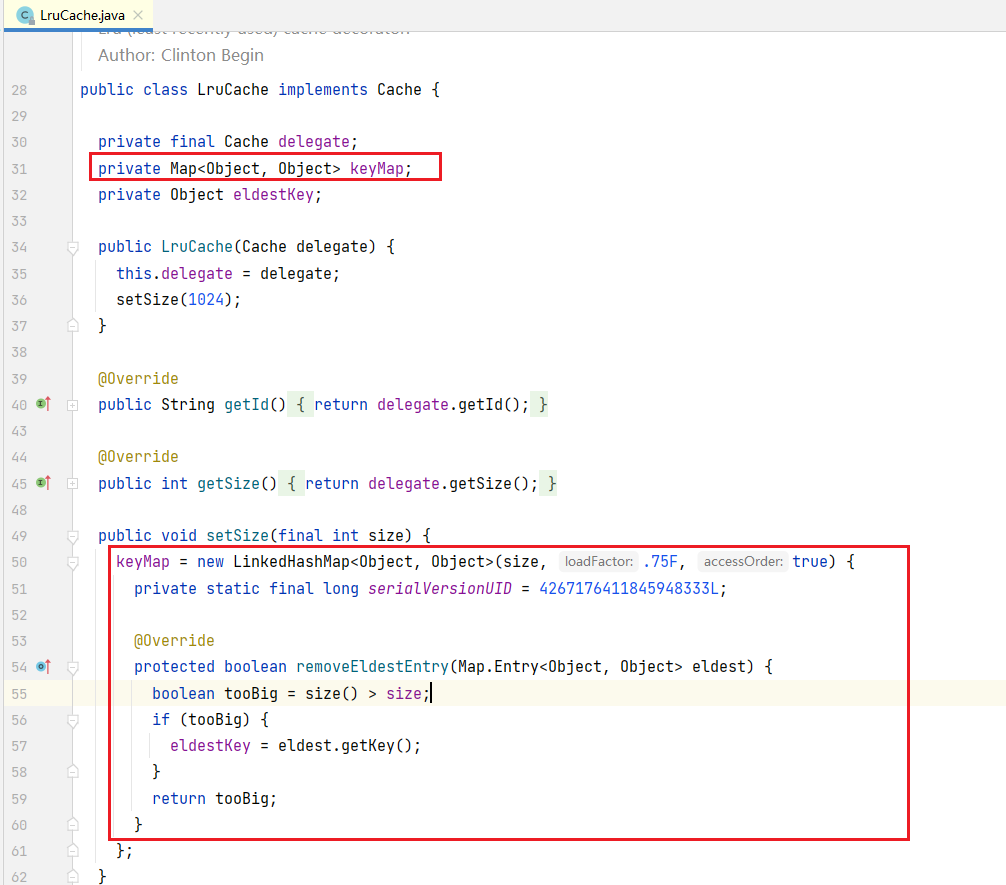
Task: Click the implements gutter icon beside getId
Action: [x=43, y=405]
